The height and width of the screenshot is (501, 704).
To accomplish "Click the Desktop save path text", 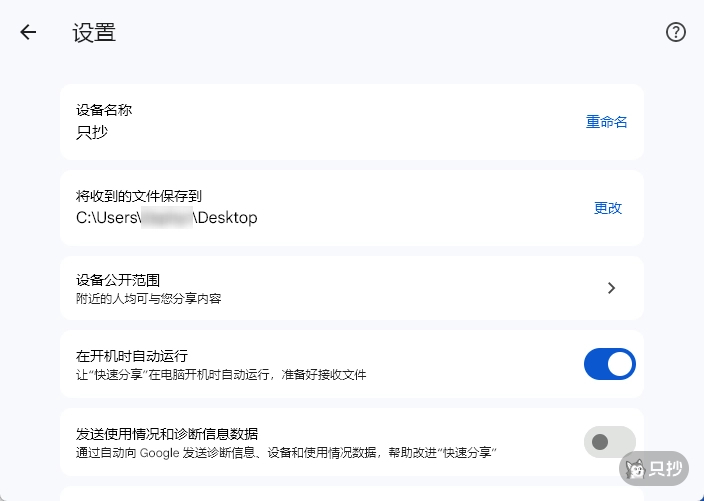I will coord(167,218).
